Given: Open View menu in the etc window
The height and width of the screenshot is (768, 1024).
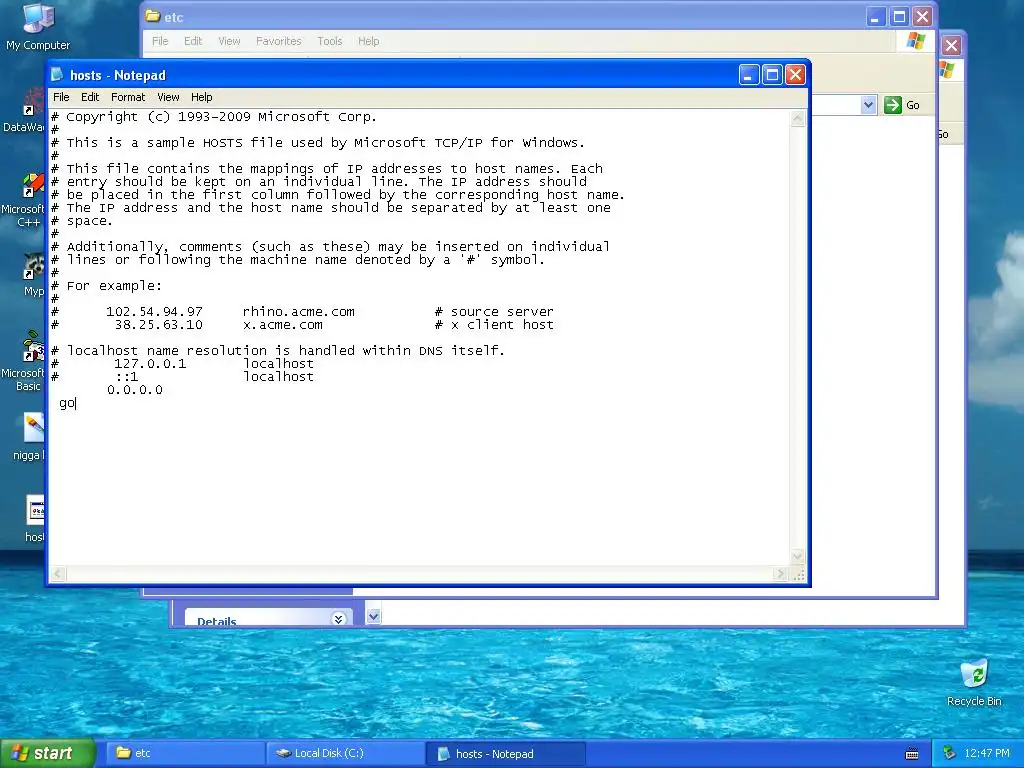Looking at the screenshot, I should [229, 41].
